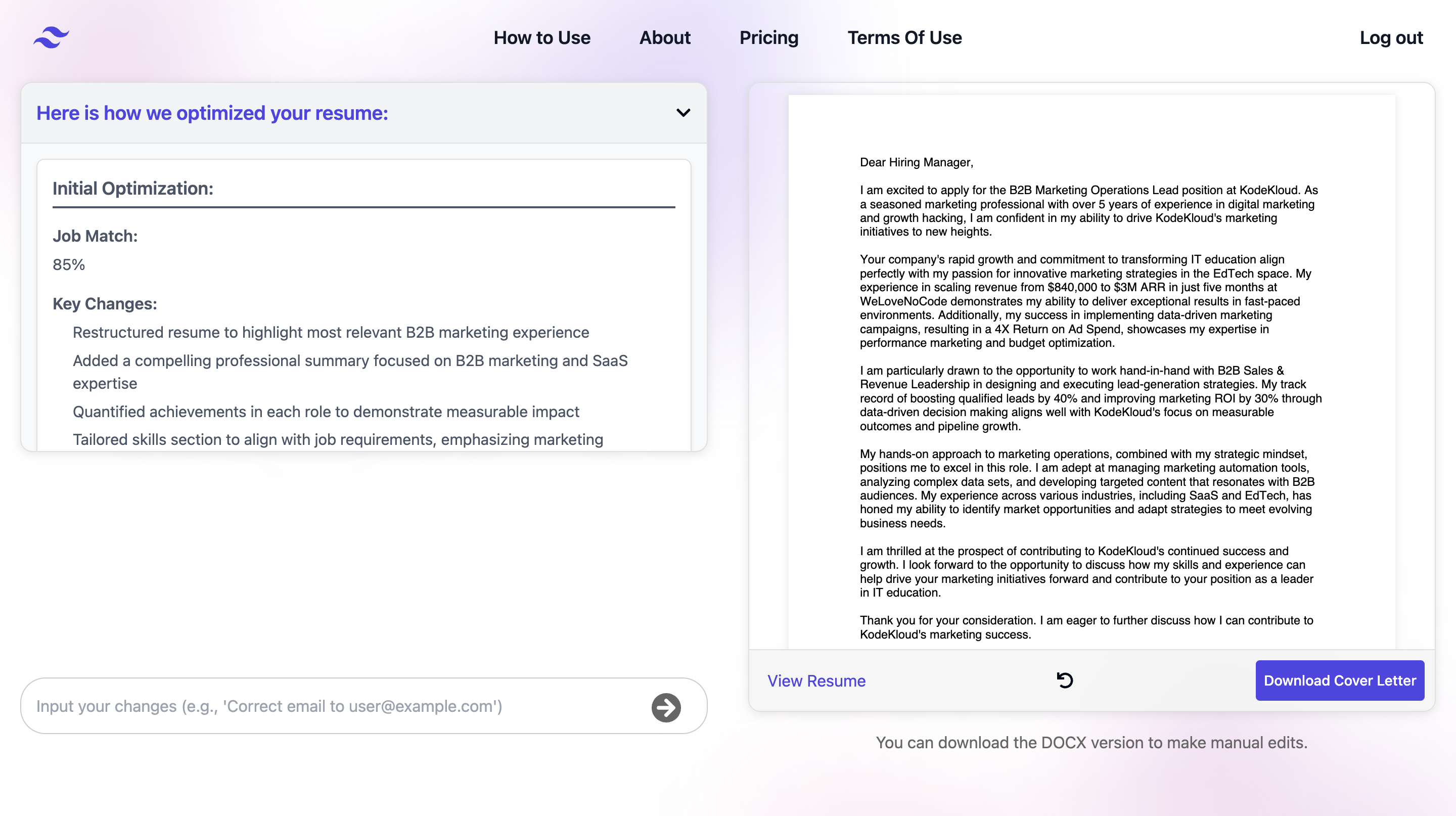The height and width of the screenshot is (816, 1456).
Task: Open the Pricing menu item
Action: (768, 37)
